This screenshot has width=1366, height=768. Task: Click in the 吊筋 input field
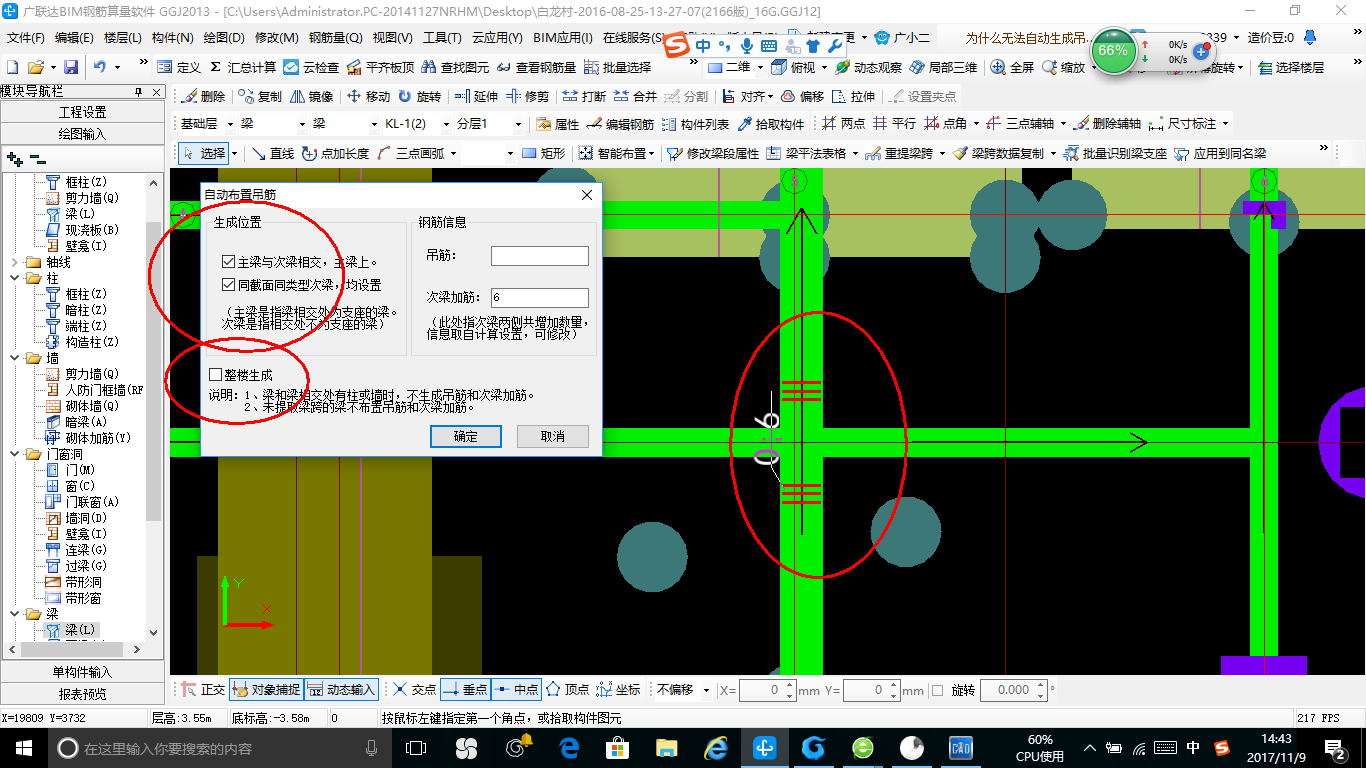tap(539, 256)
